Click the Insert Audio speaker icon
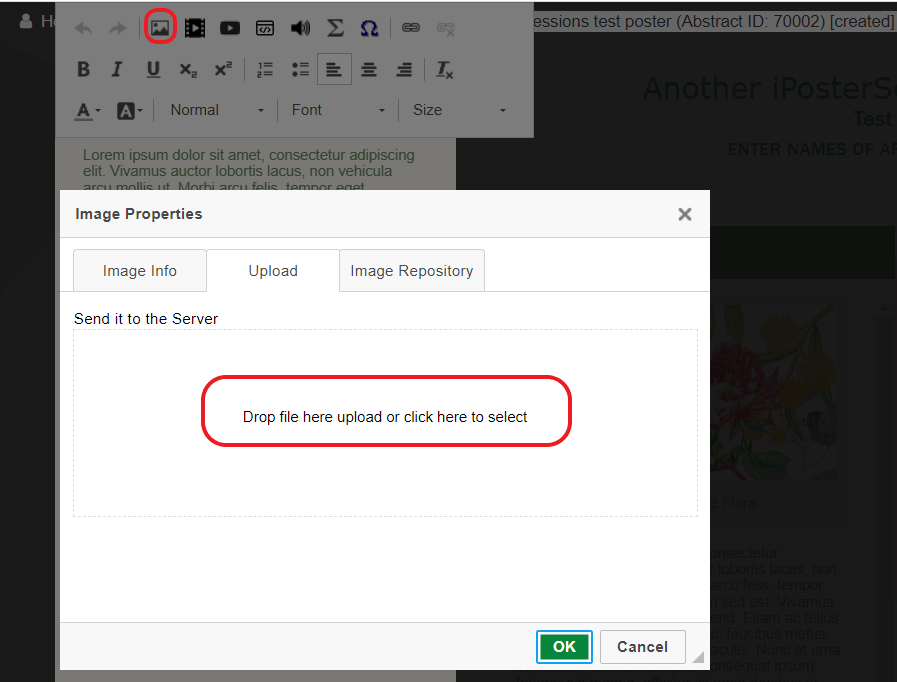897x682 pixels. 300,27
